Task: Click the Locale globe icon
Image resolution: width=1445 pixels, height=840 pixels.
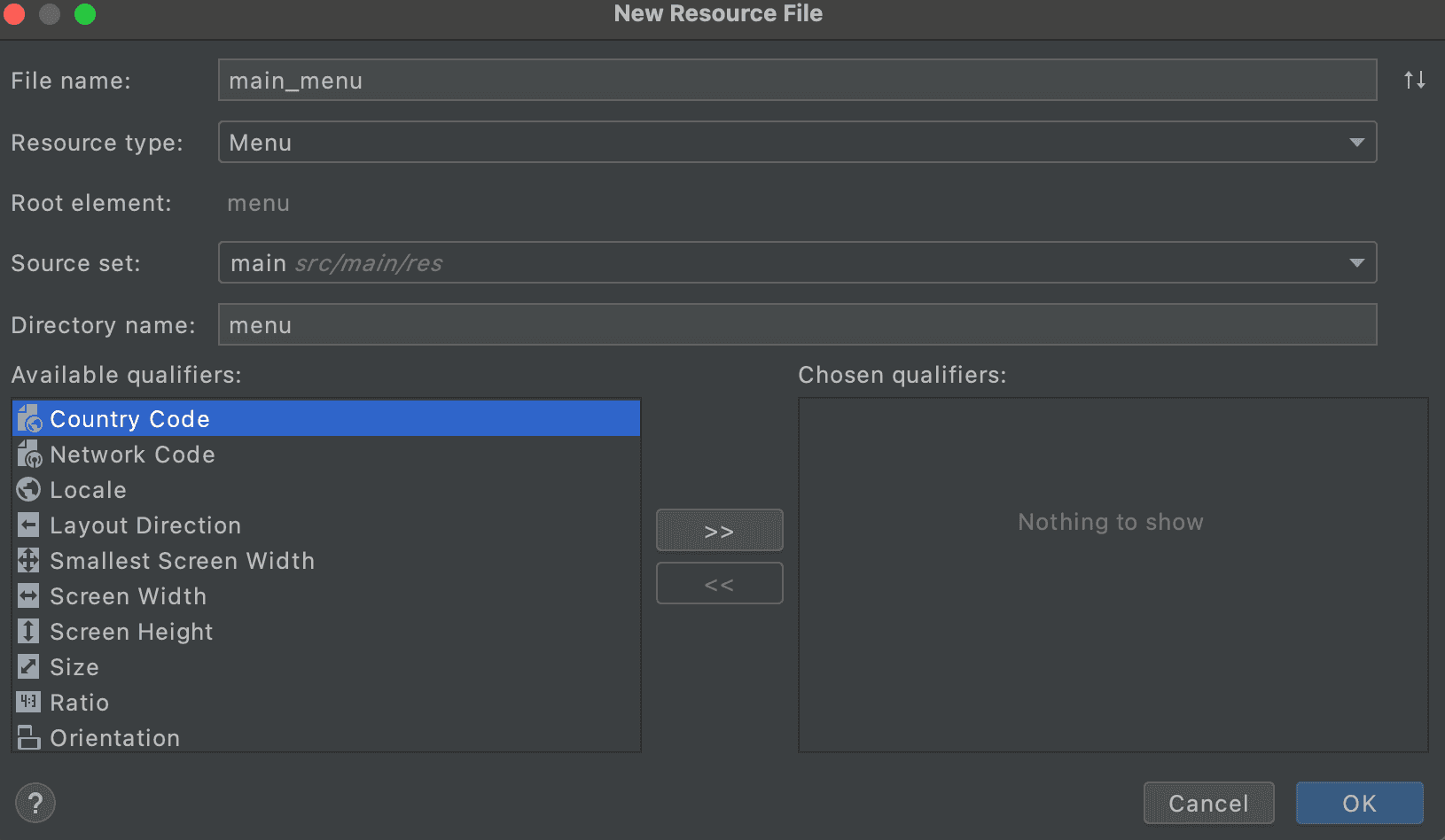Action: (29, 489)
